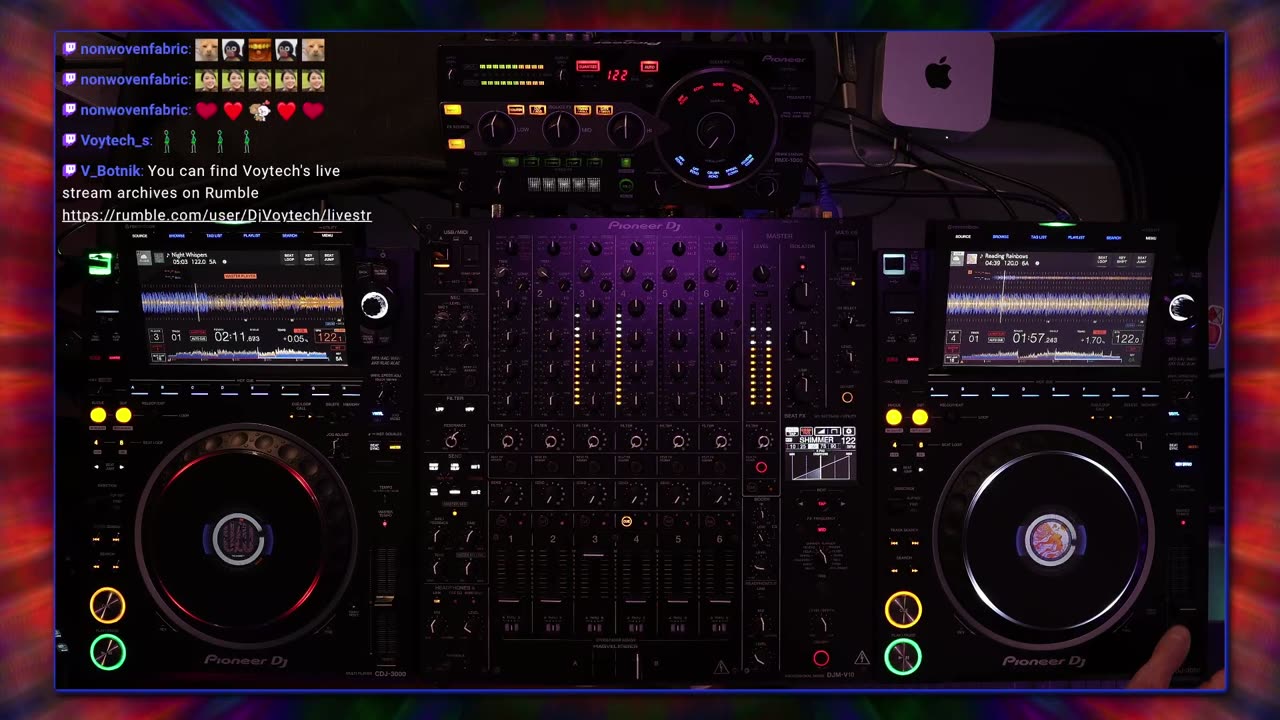The width and height of the screenshot is (1280, 720).
Task: Toggle orange-lit channel 4 CUE on mixer
Action: (627, 521)
